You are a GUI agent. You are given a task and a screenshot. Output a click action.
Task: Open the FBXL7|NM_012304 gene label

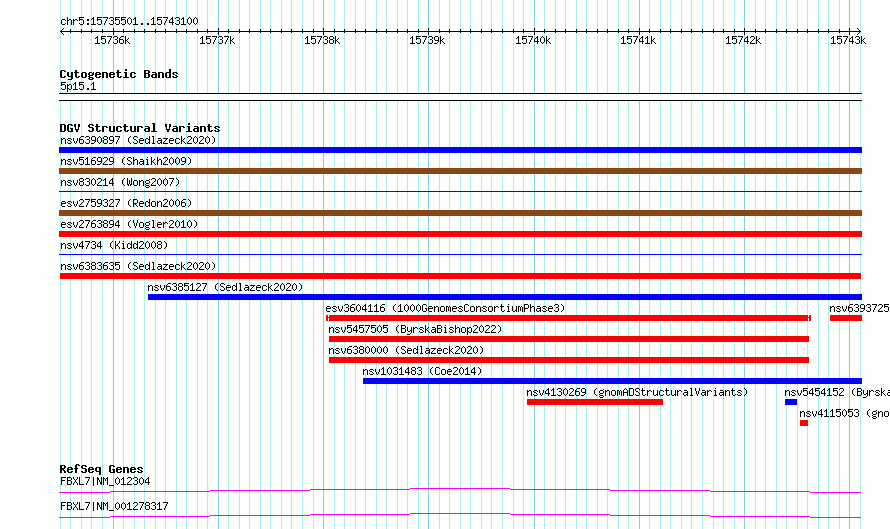point(105,481)
